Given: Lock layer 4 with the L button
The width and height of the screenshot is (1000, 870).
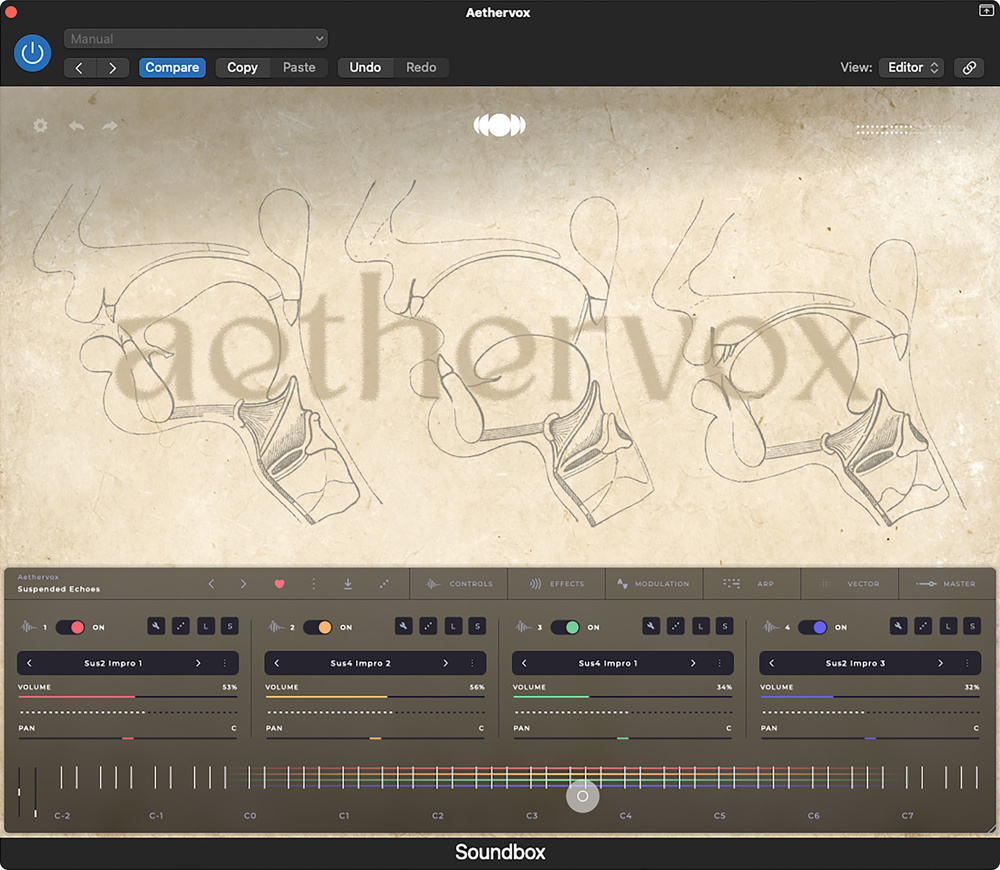Looking at the screenshot, I should 948,627.
